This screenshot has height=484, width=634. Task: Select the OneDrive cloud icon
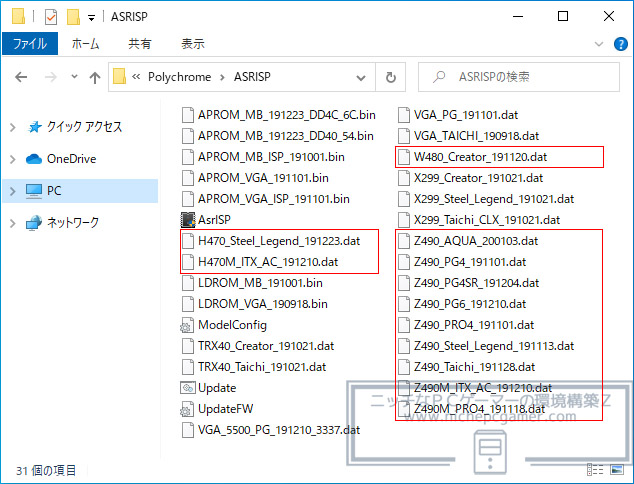click(34, 159)
